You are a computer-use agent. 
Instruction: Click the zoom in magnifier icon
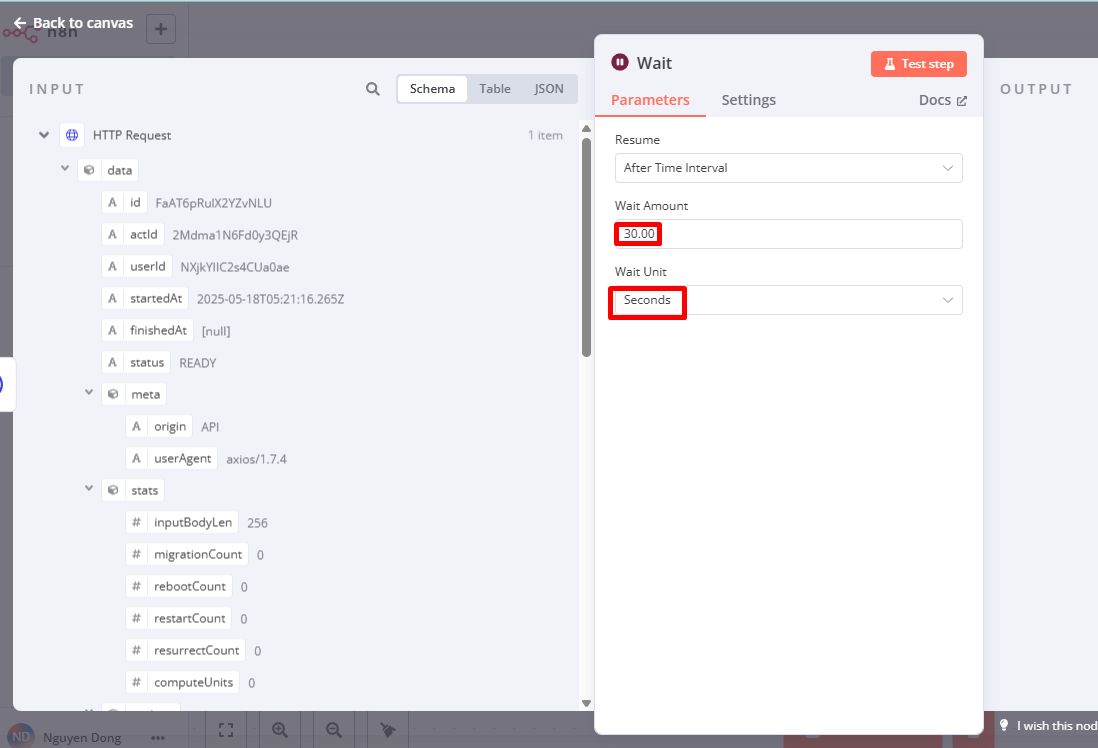tap(280, 730)
